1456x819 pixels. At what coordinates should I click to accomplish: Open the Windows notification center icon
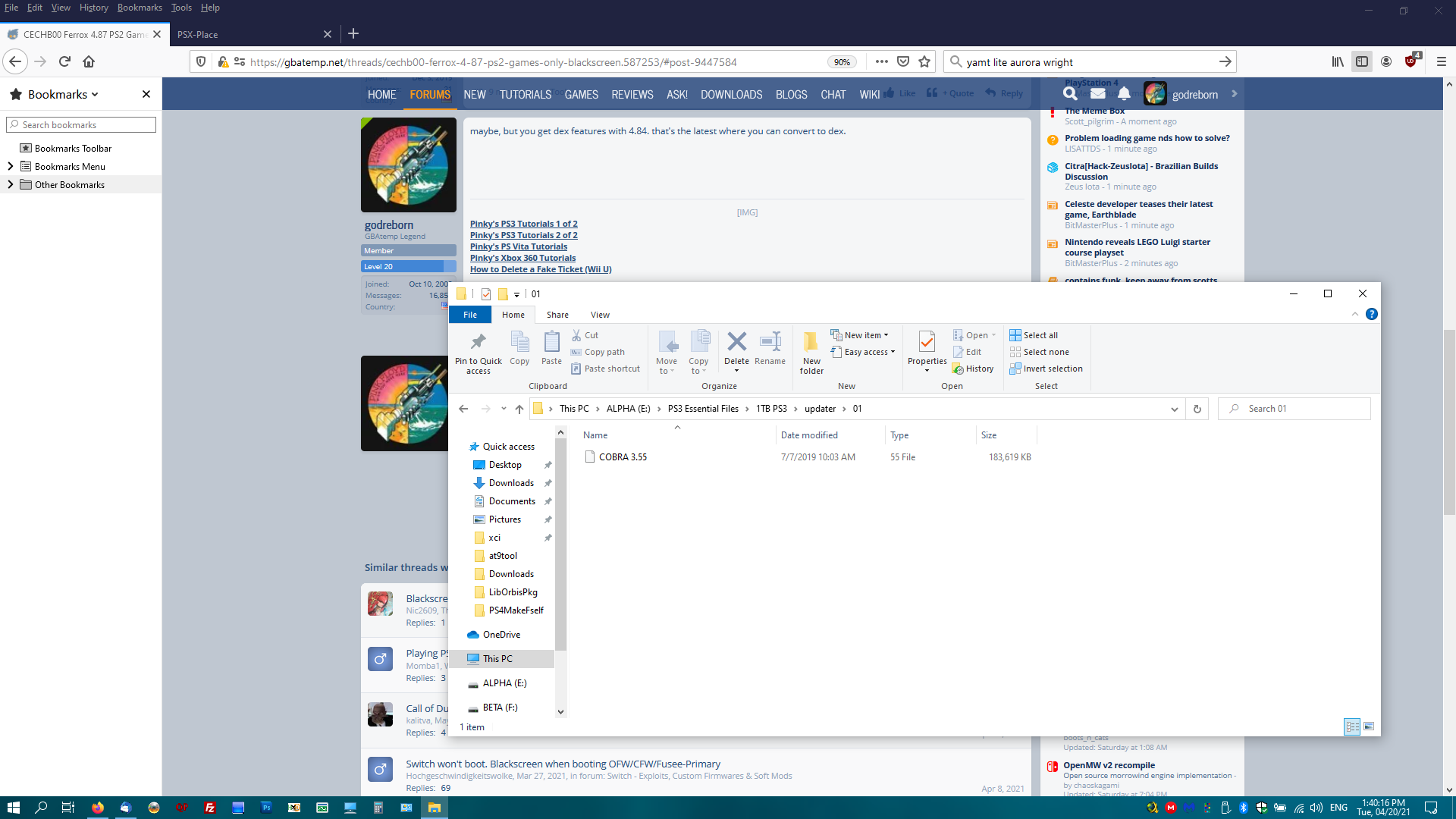[x=1431, y=808]
